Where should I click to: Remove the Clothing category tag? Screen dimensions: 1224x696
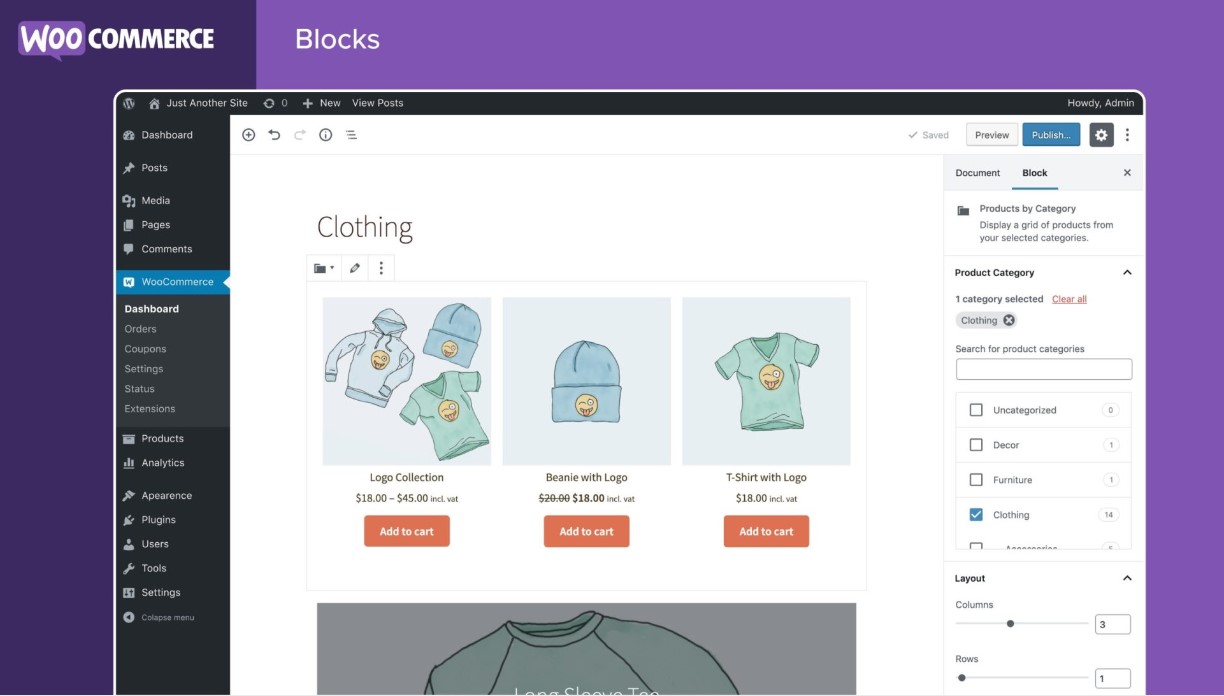[1009, 320]
